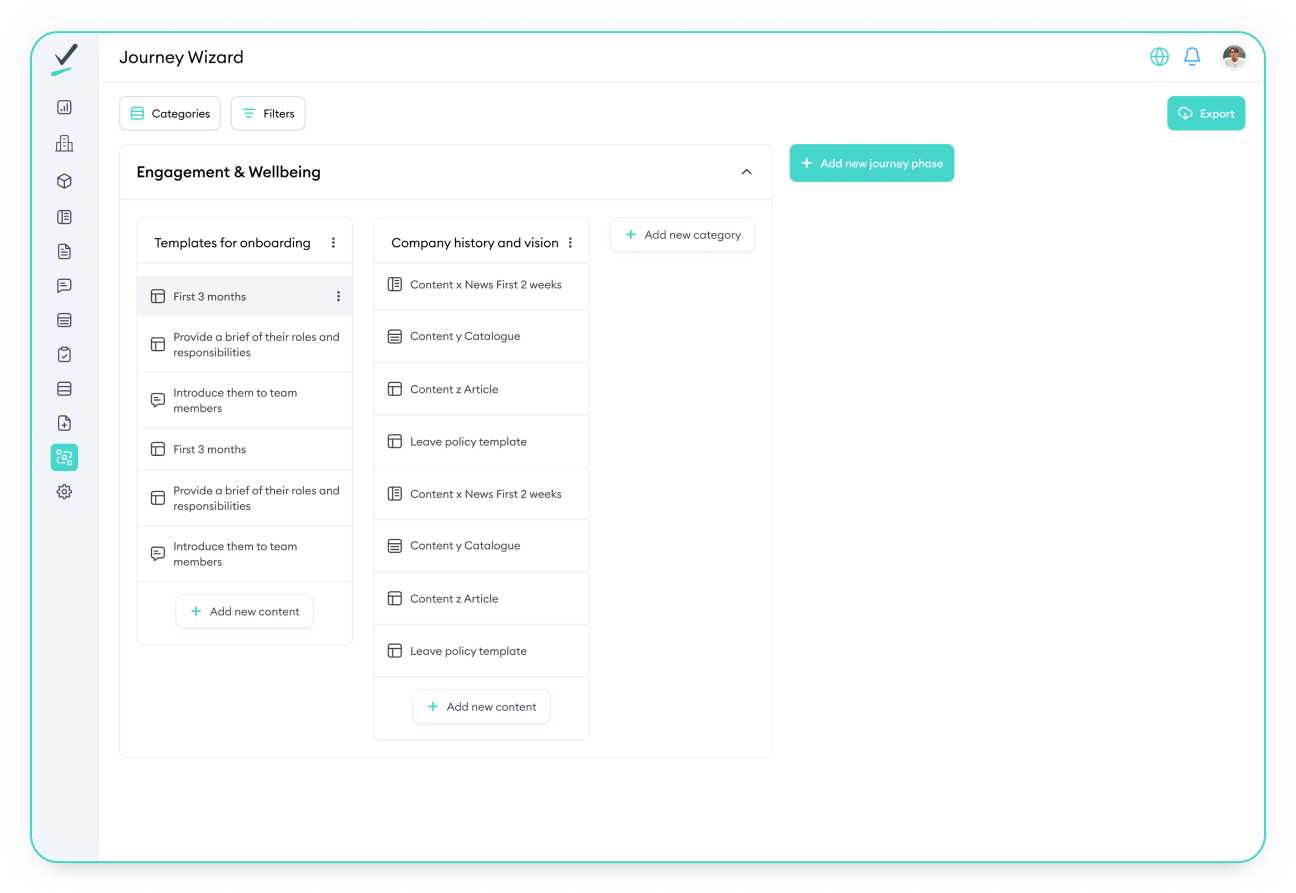Select the company building icon in sidebar
1296x893 pixels.
(x=64, y=143)
